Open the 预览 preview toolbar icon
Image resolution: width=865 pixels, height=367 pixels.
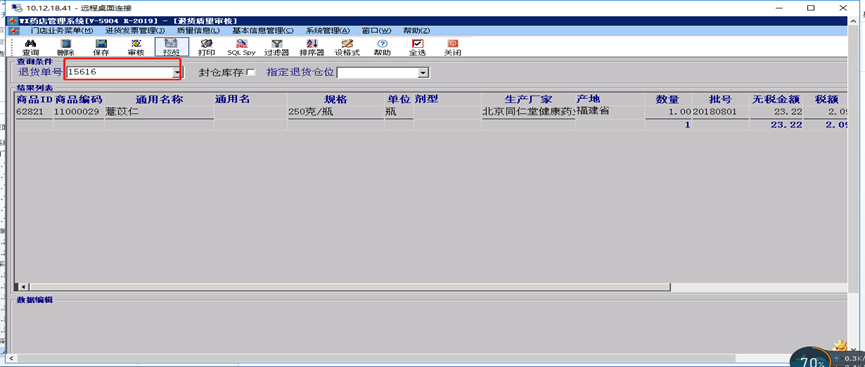172,47
